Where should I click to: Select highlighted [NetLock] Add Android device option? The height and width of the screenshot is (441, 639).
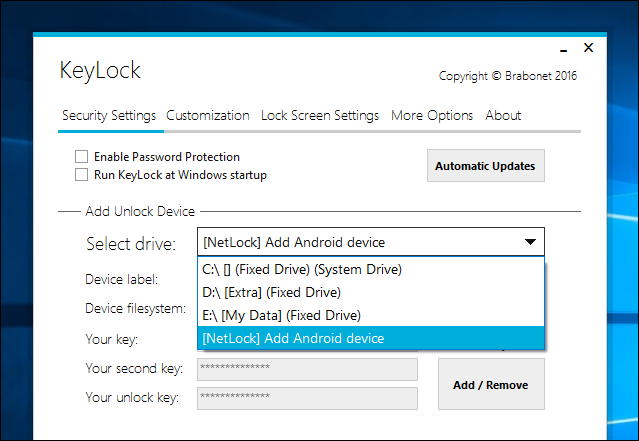pos(371,338)
